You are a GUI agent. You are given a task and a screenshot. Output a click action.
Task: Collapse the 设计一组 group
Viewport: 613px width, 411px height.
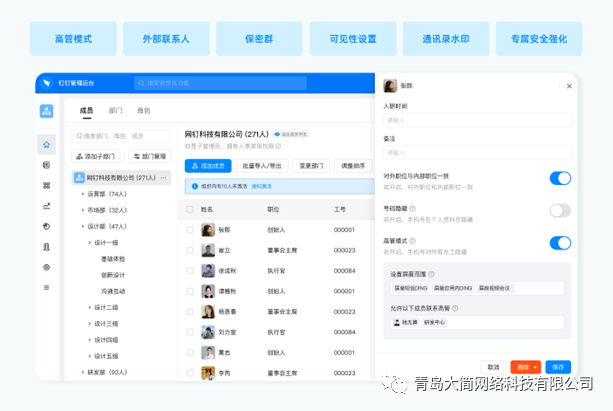(x=90, y=242)
